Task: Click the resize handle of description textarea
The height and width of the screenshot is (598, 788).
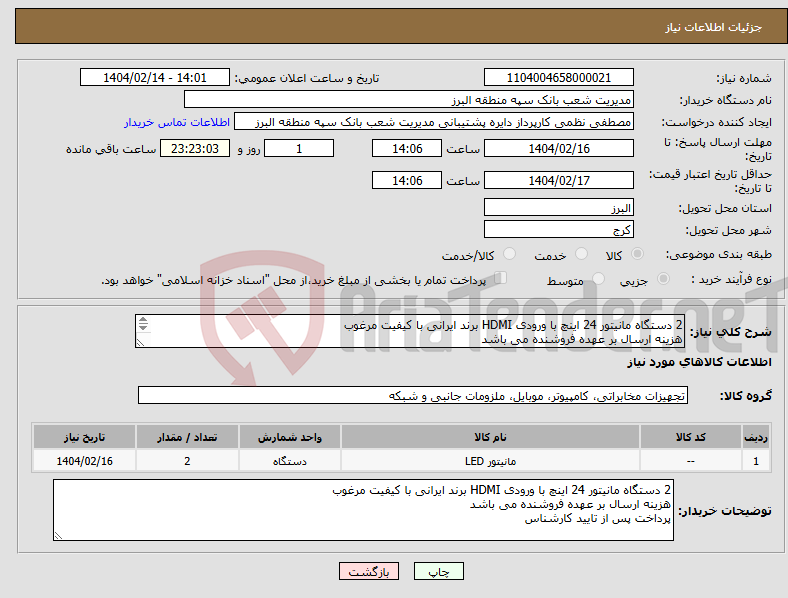Action: 140,343
